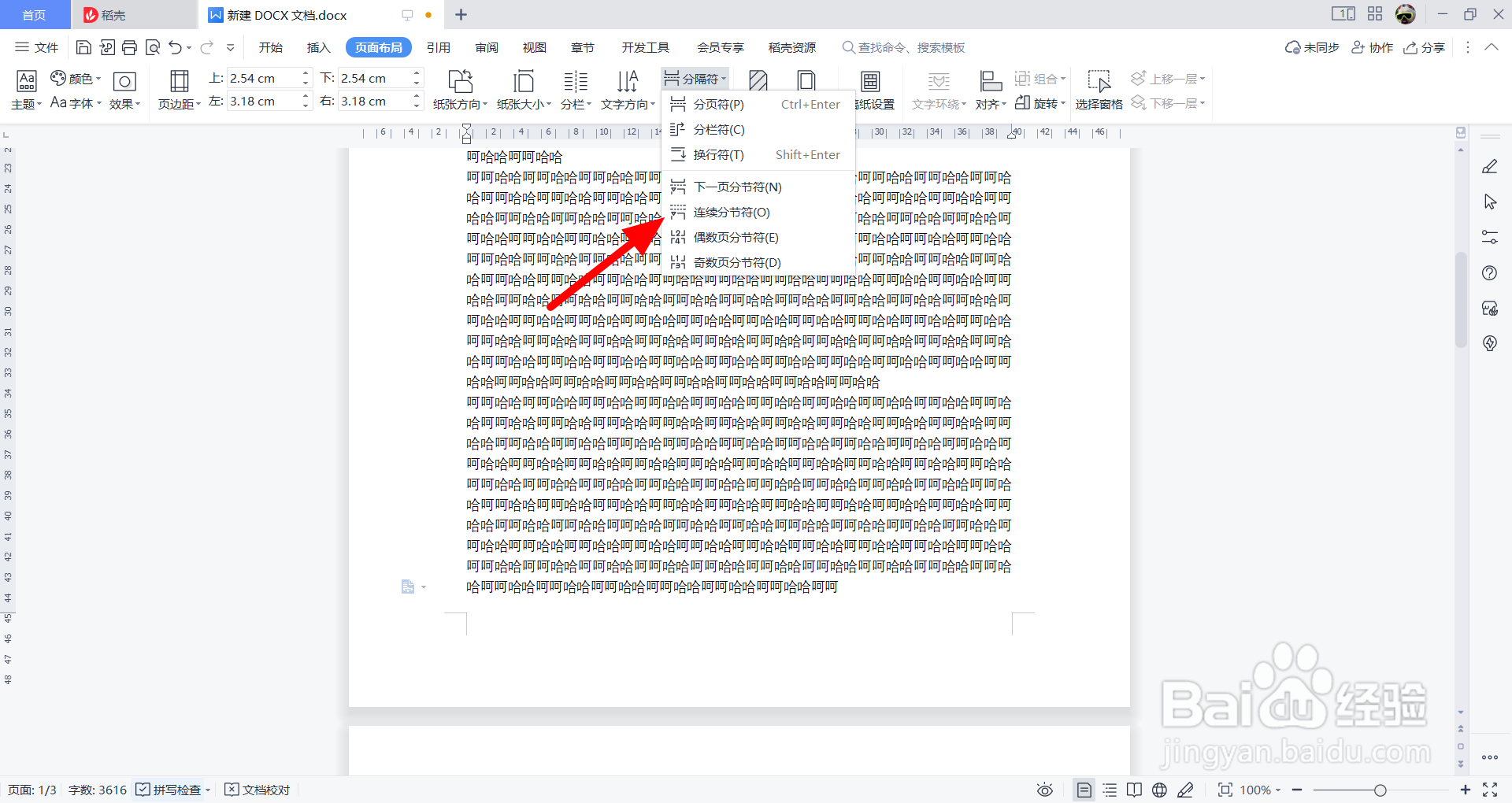Open the 选择窗格 selection pane
This screenshot has width=1512, height=803.
pos(1099,90)
